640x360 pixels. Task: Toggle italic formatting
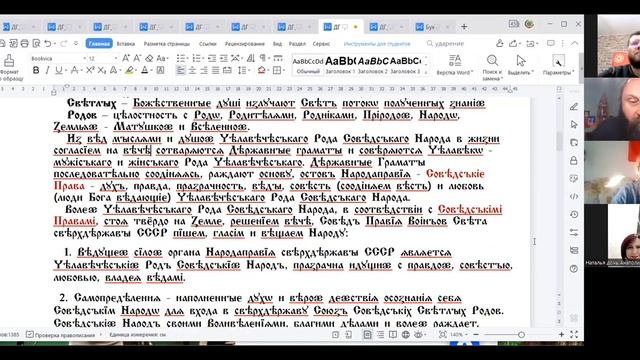point(47,70)
